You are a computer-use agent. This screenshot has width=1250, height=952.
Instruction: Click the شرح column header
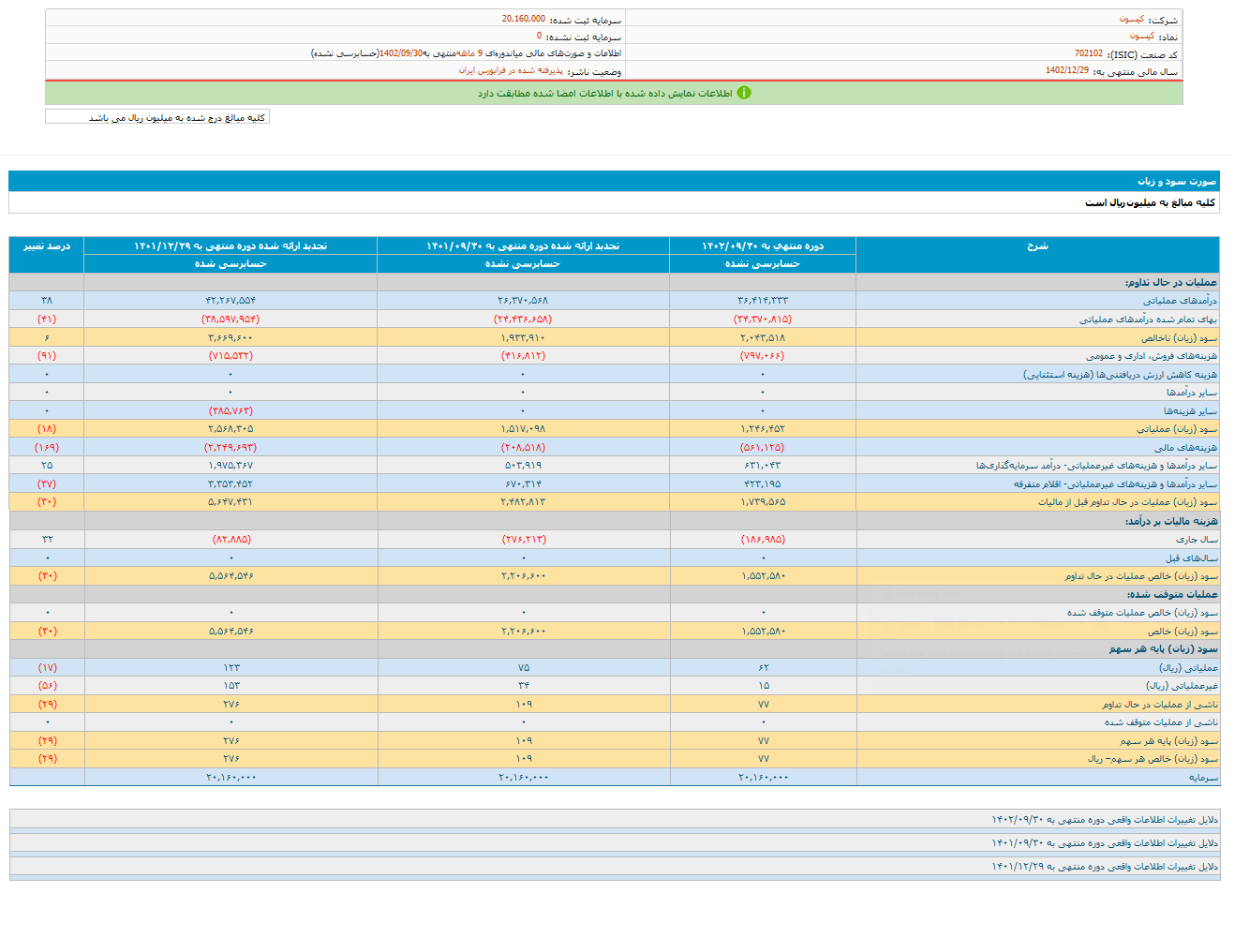[1037, 245]
